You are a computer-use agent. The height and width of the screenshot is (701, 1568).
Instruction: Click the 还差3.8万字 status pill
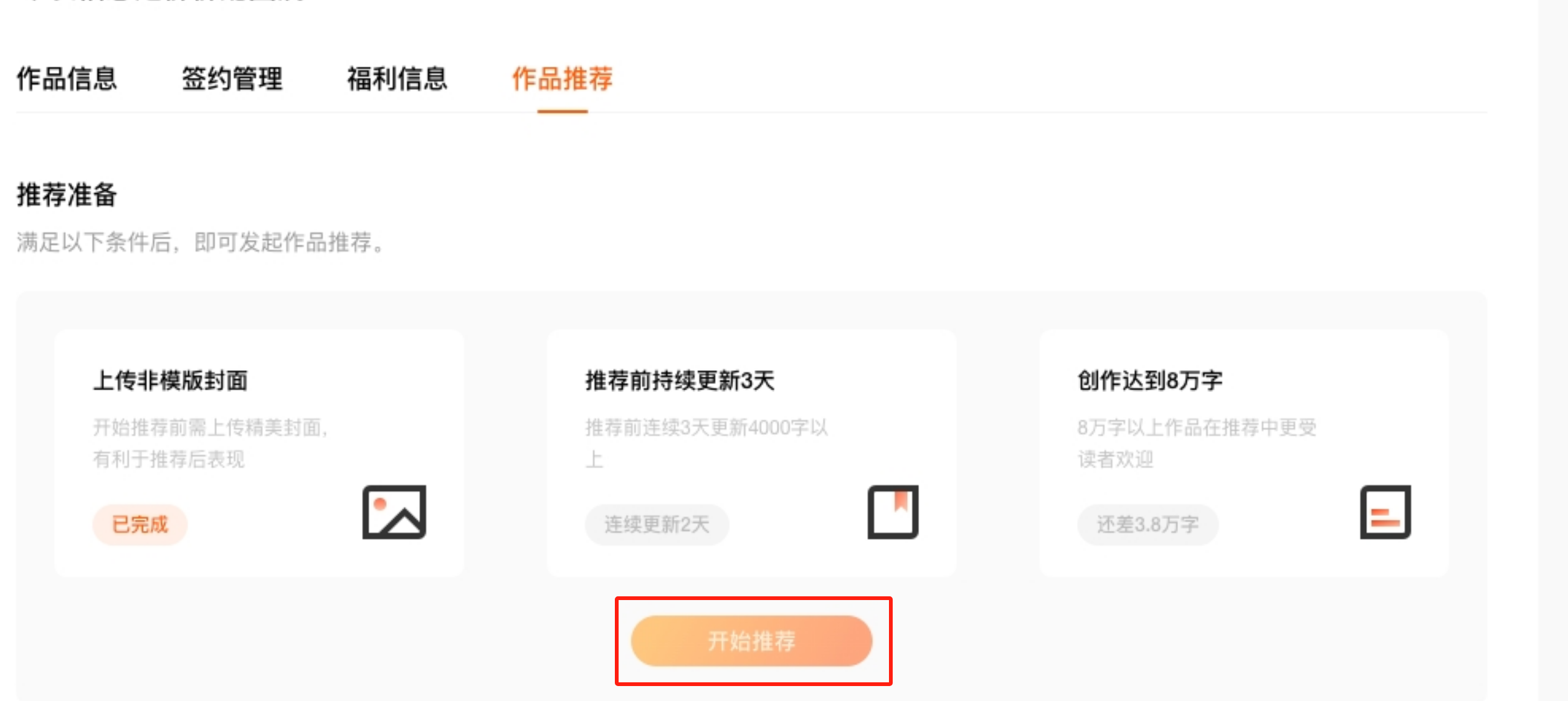(1147, 525)
